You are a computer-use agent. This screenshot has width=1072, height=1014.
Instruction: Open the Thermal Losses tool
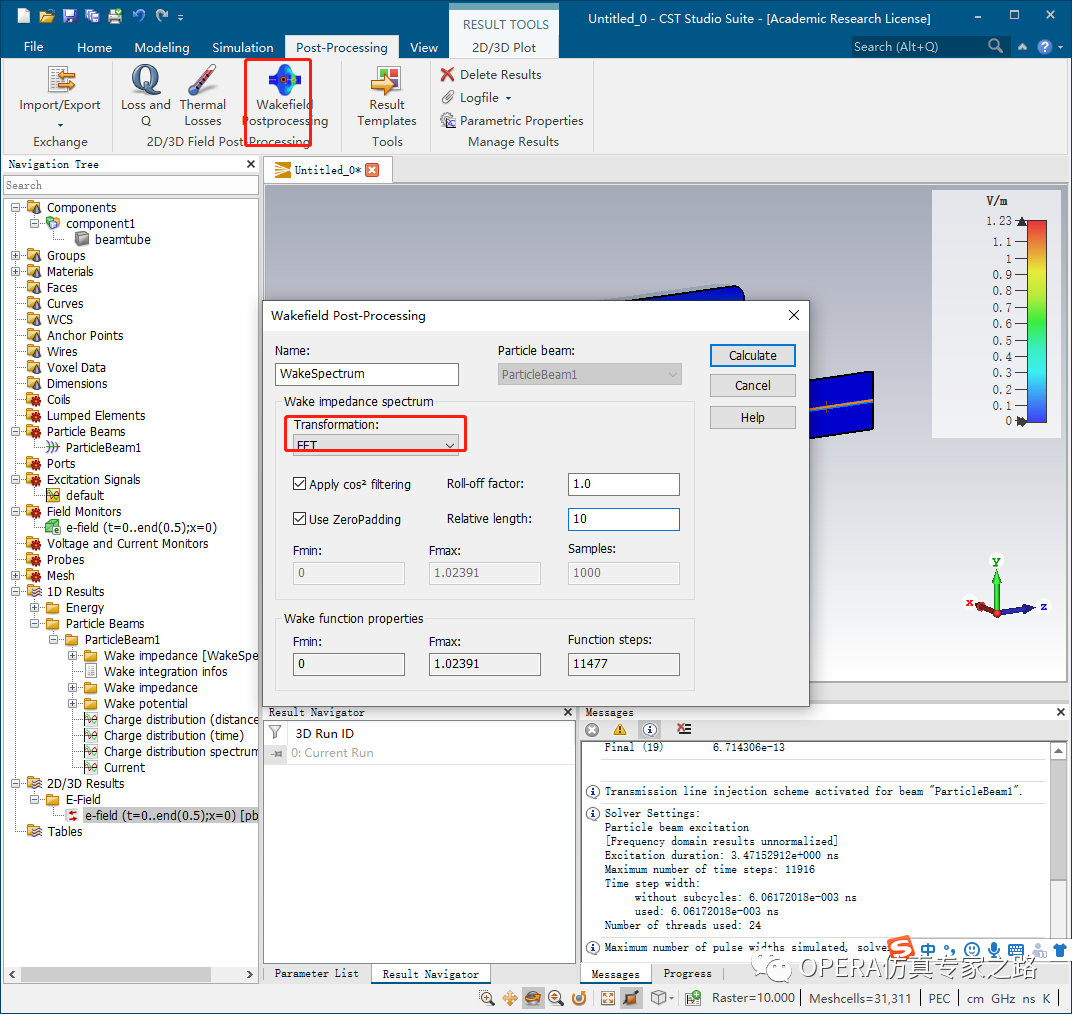coord(203,96)
